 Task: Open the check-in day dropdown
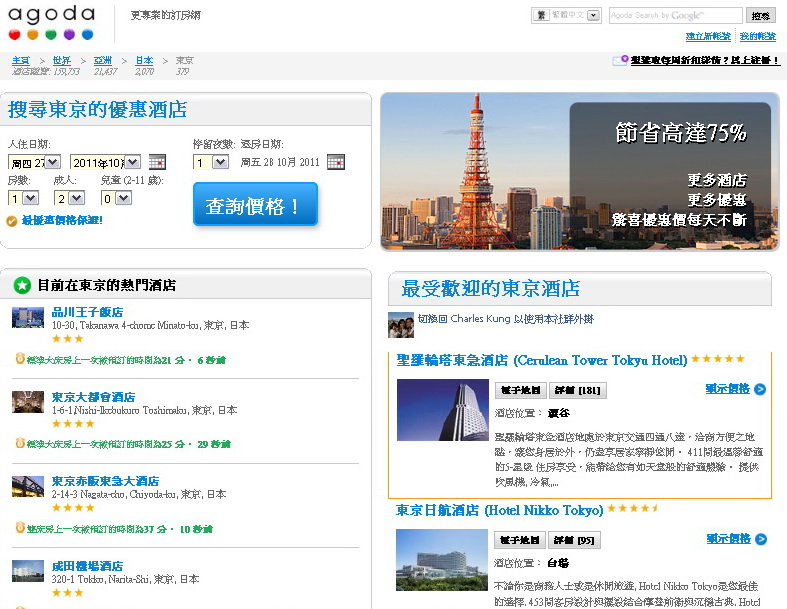[x=35, y=162]
